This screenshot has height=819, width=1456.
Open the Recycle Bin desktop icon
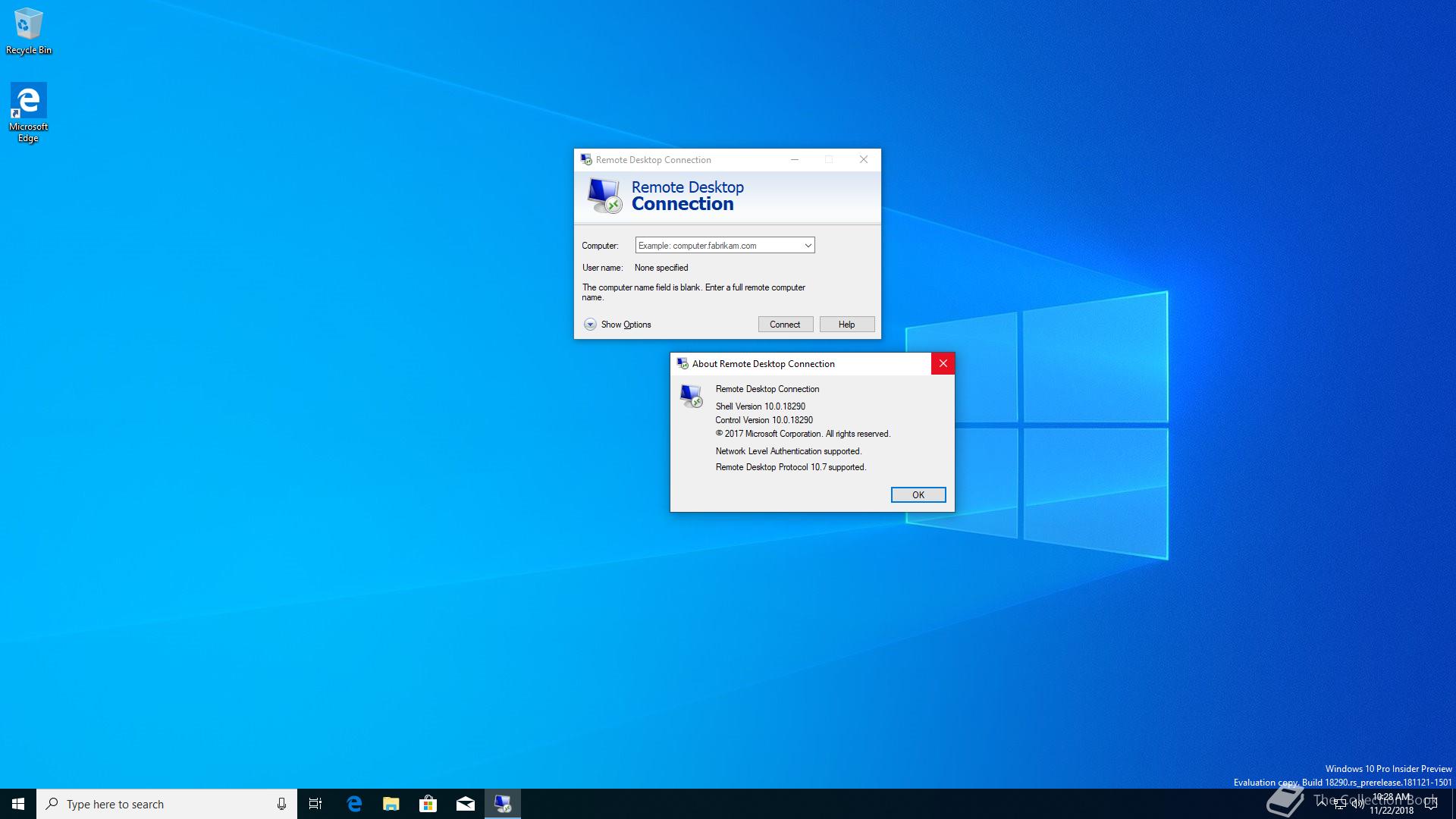tap(28, 30)
